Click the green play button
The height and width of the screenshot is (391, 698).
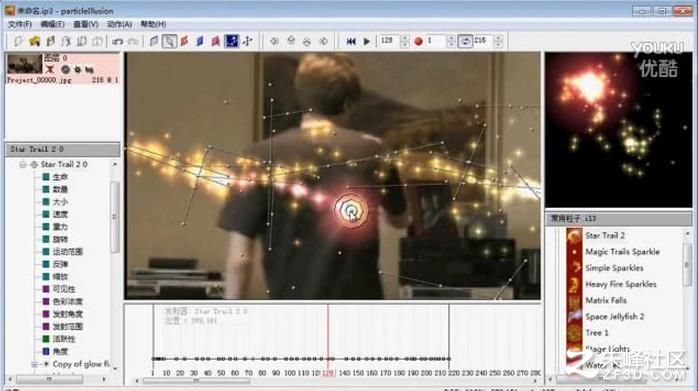pyautogui.click(x=366, y=41)
